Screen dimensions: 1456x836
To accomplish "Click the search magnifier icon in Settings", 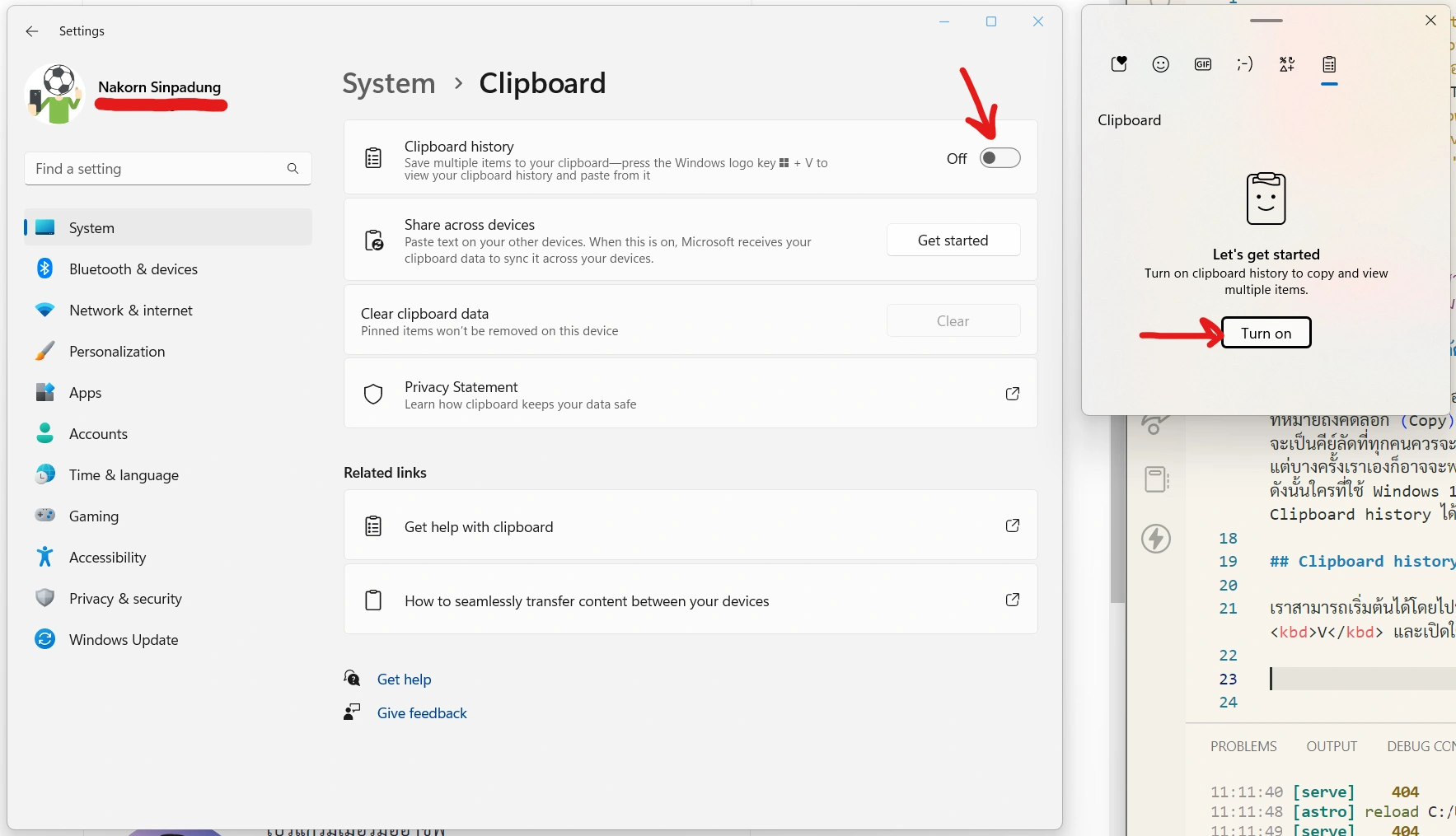I will 293,169.
